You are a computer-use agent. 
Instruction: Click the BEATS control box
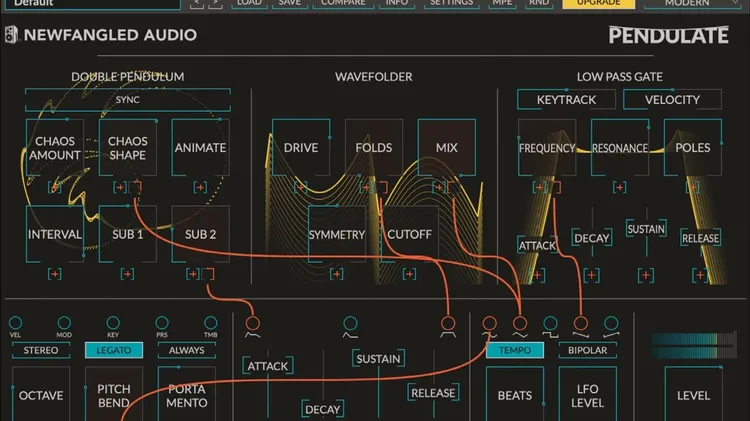point(515,395)
